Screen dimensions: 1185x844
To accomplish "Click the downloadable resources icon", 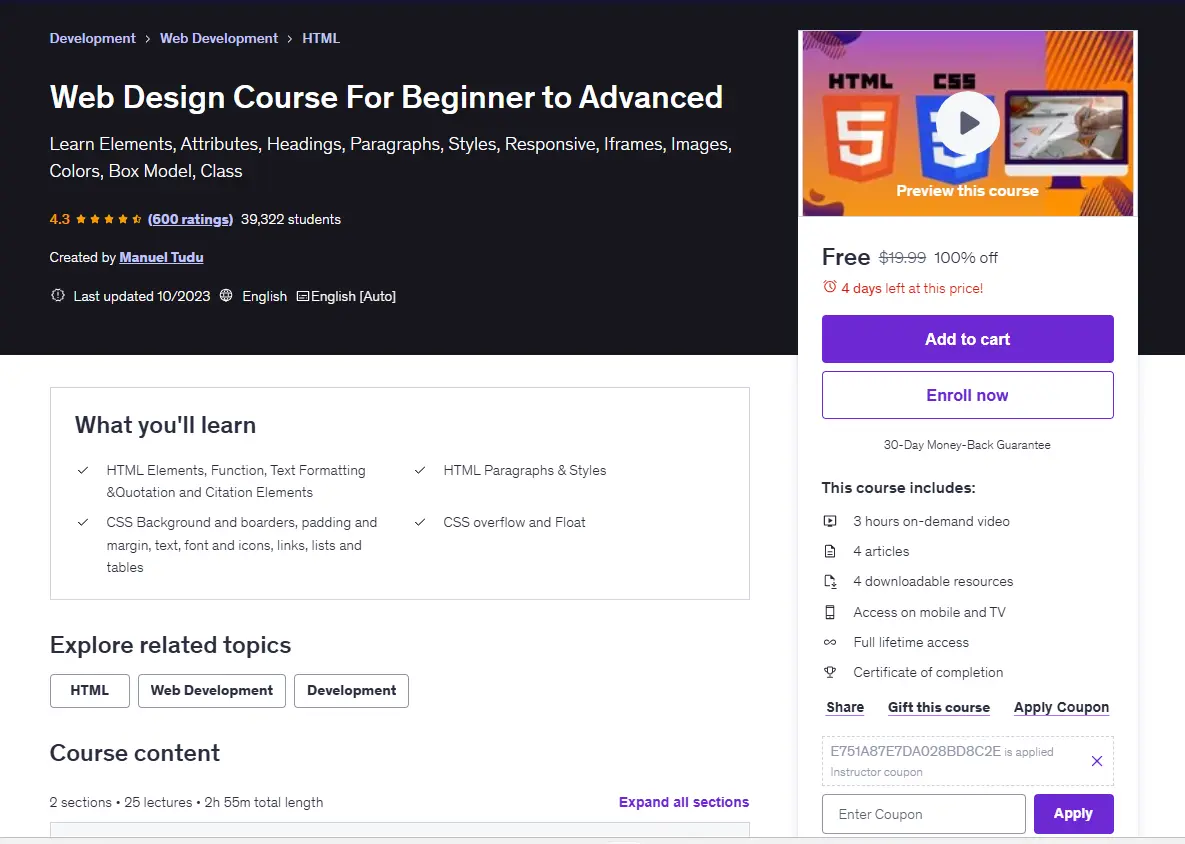I will tap(830, 582).
